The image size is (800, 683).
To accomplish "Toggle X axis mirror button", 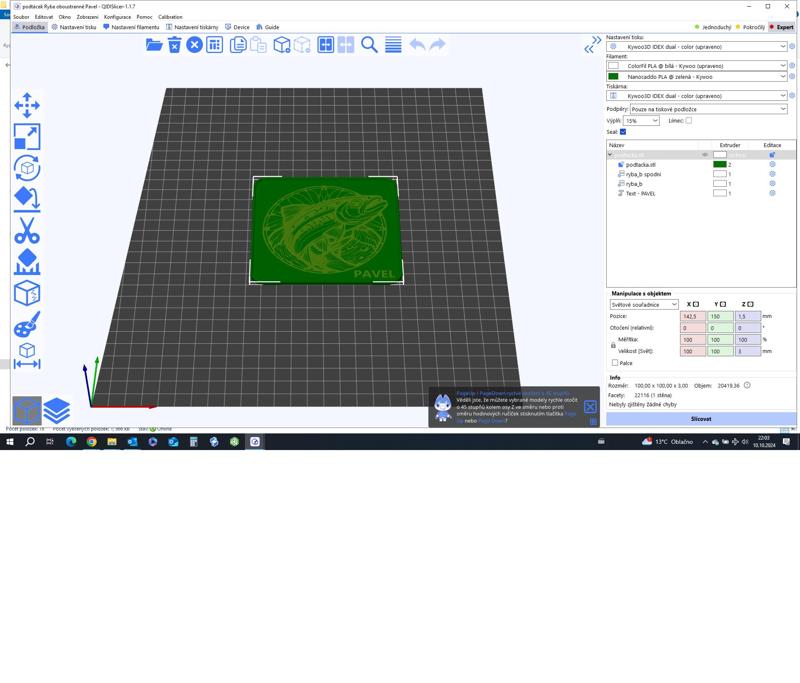I will coord(695,304).
